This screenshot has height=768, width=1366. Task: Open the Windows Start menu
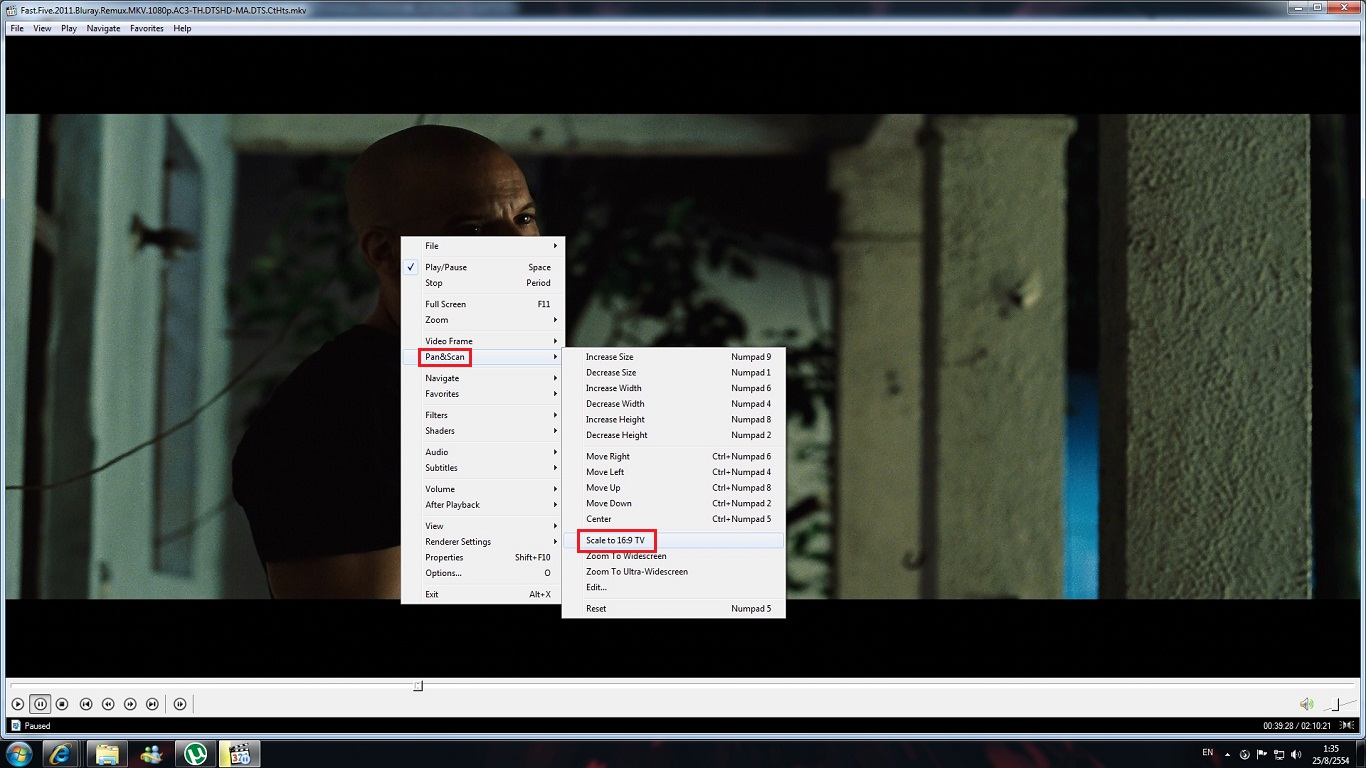18,753
